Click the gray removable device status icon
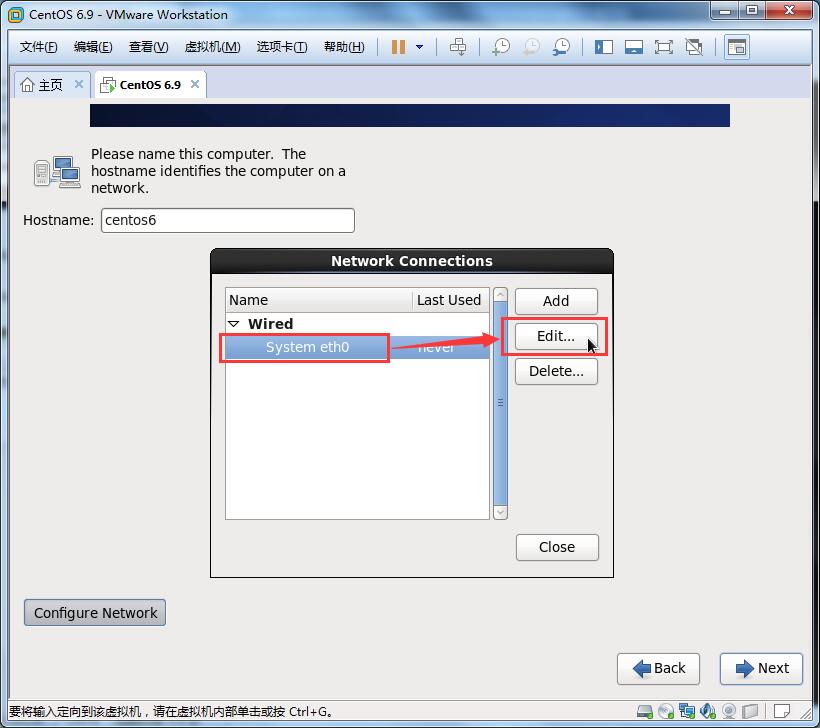The height and width of the screenshot is (728, 820). pyautogui.click(x=750, y=711)
